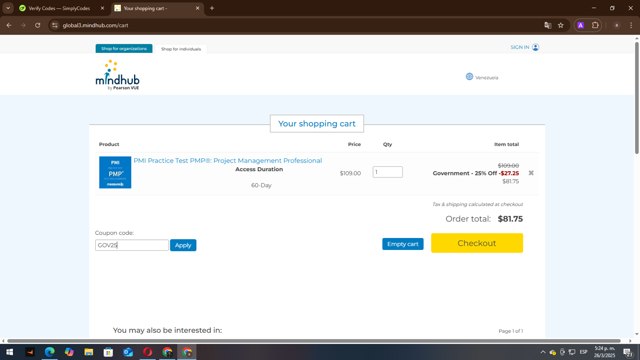Open site information icon in address bar
The width and height of the screenshot is (640, 360).
click(x=55, y=25)
